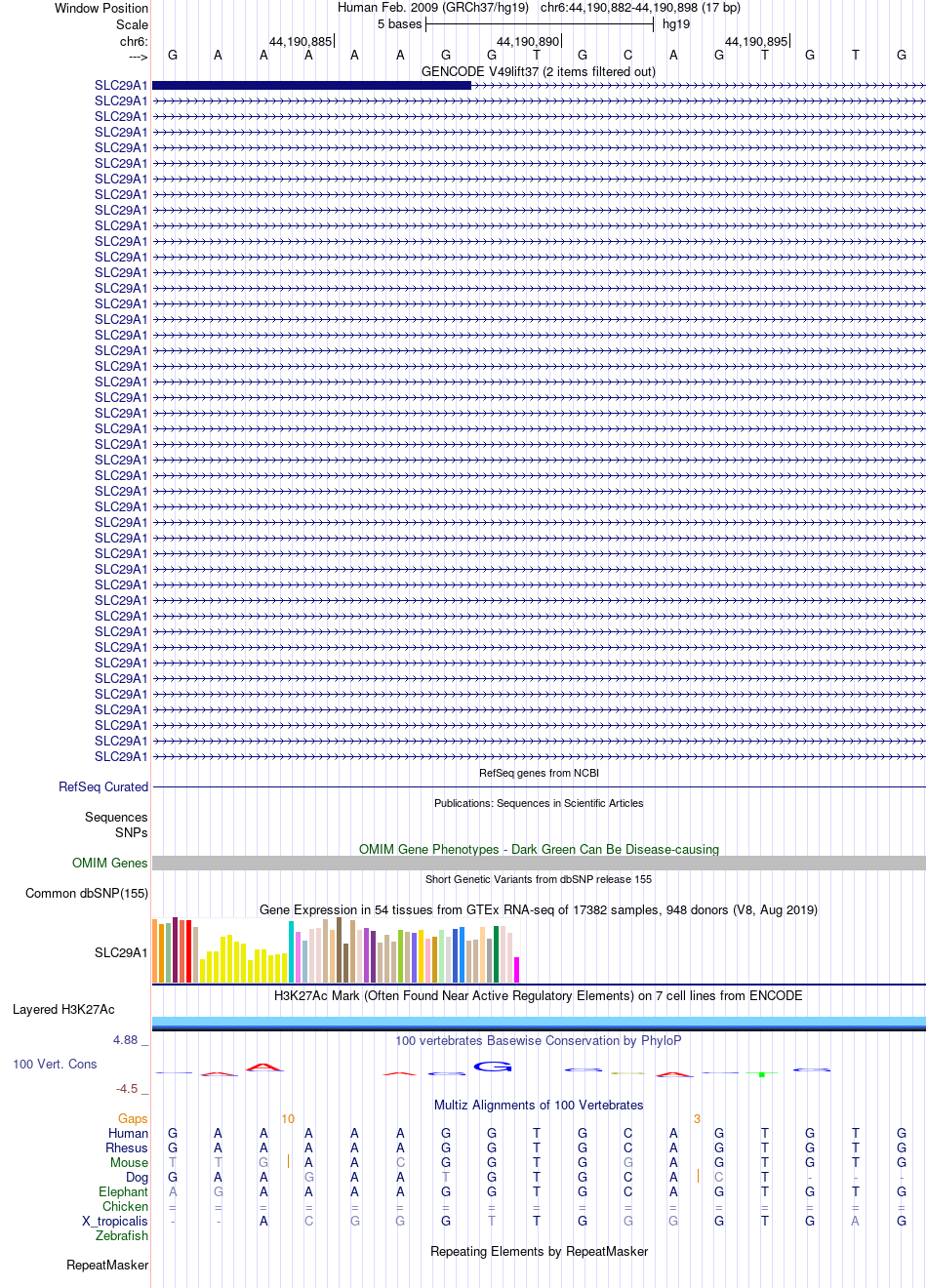Click the 44,190,895 ruler position
This screenshot has width=927, height=1288.
(756, 42)
